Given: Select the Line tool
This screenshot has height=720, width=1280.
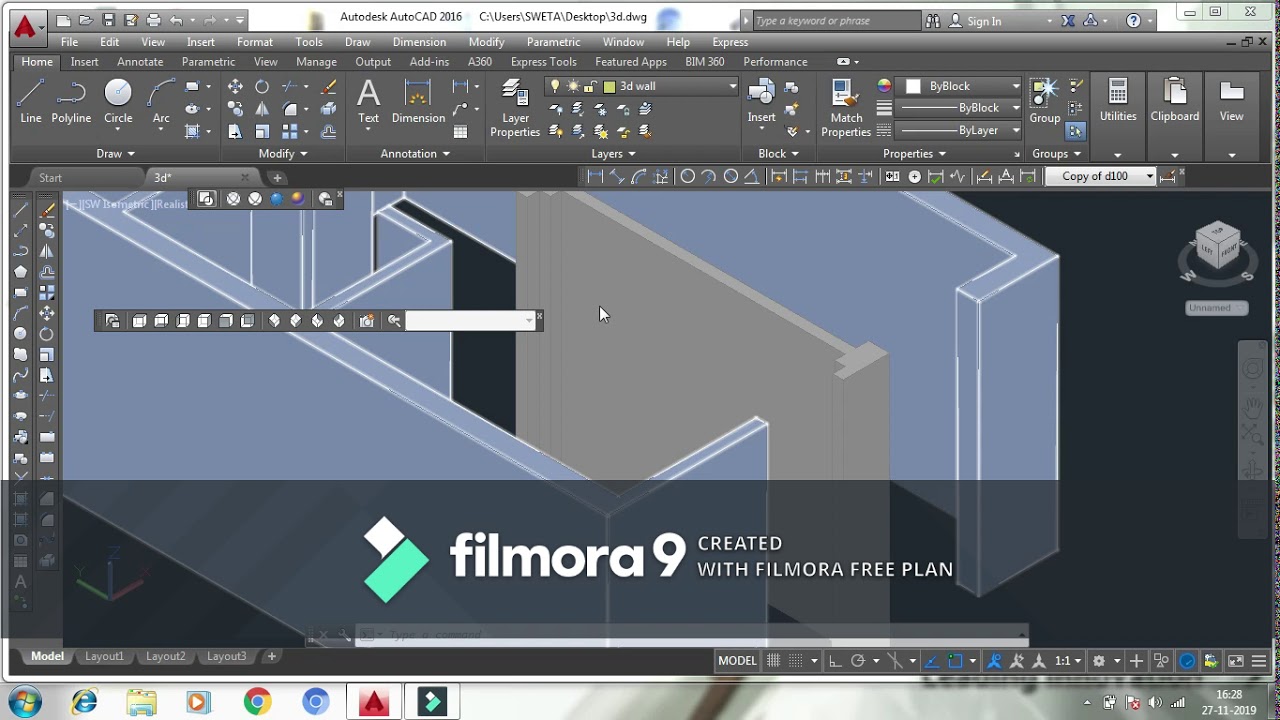Looking at the screenshot, I should click(31, 102).
